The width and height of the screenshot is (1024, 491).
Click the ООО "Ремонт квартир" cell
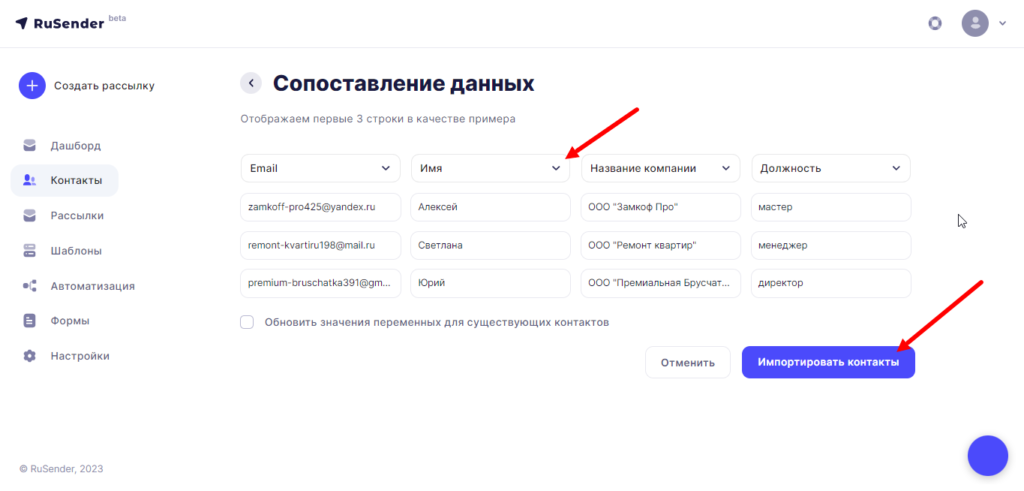660,246
